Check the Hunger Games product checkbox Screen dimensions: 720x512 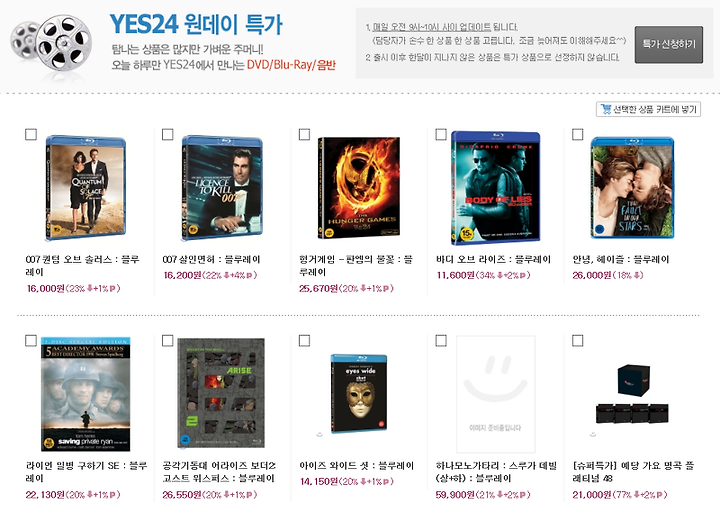pos(304,135)
